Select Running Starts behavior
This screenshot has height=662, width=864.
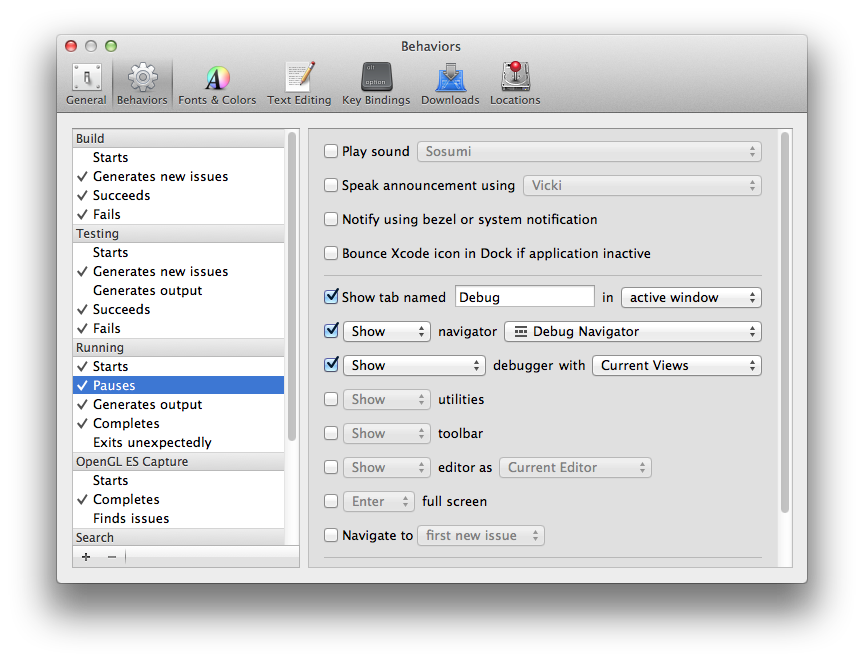(179, 367)
